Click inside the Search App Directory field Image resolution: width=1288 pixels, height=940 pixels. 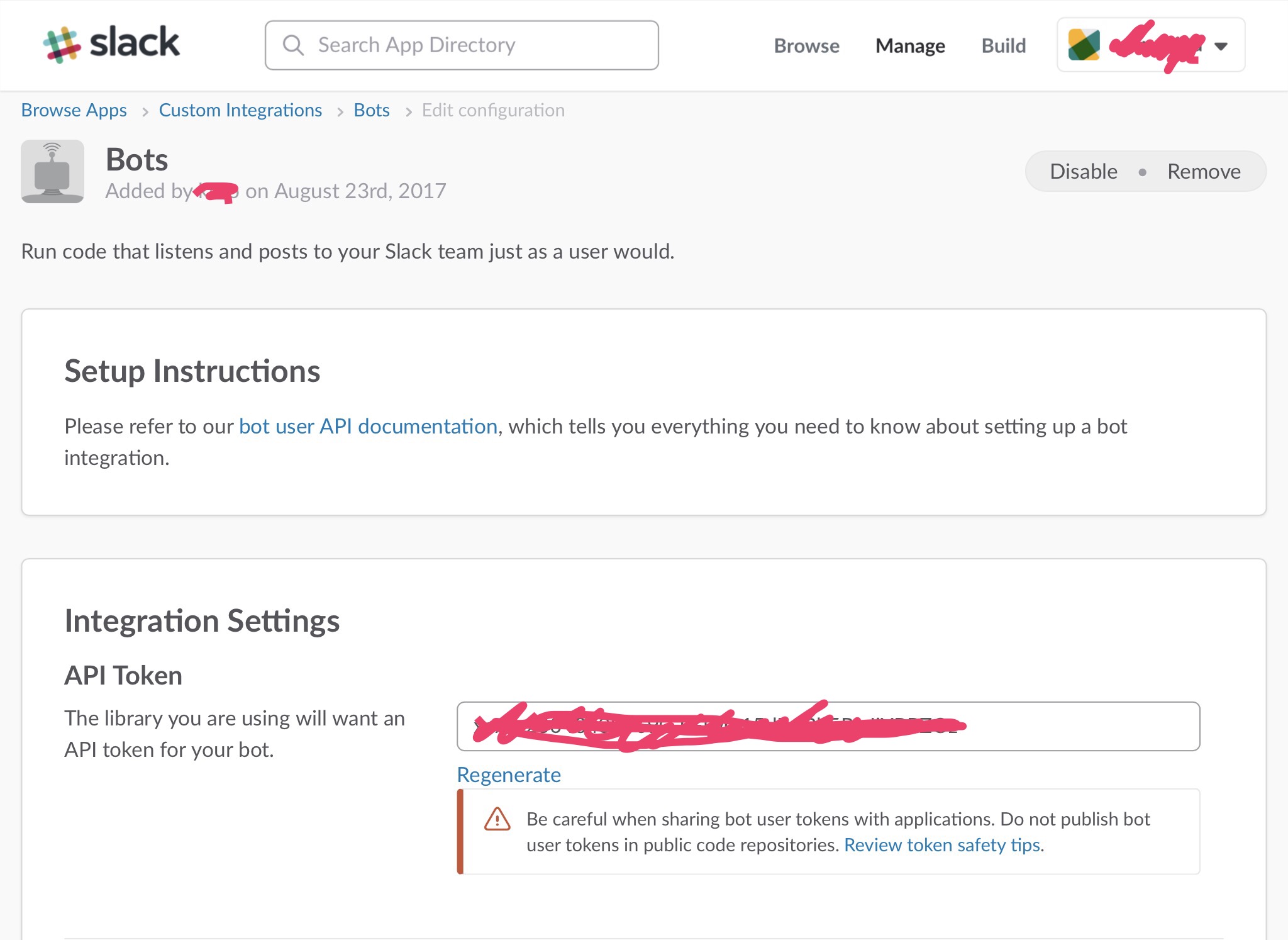pos(462,45)
